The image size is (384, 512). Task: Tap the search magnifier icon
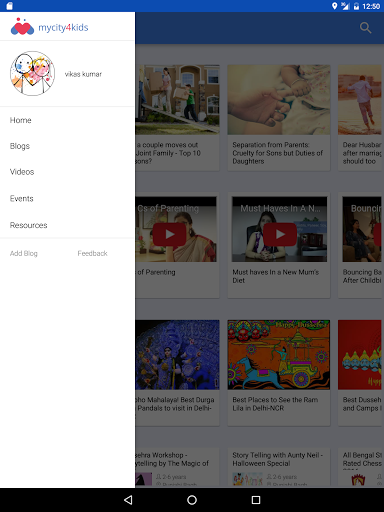click(x=365, y=28)
